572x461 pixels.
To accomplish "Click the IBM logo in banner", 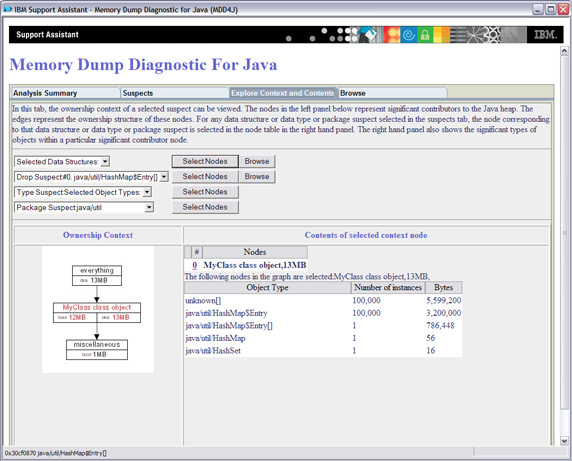I will (545, 35).
